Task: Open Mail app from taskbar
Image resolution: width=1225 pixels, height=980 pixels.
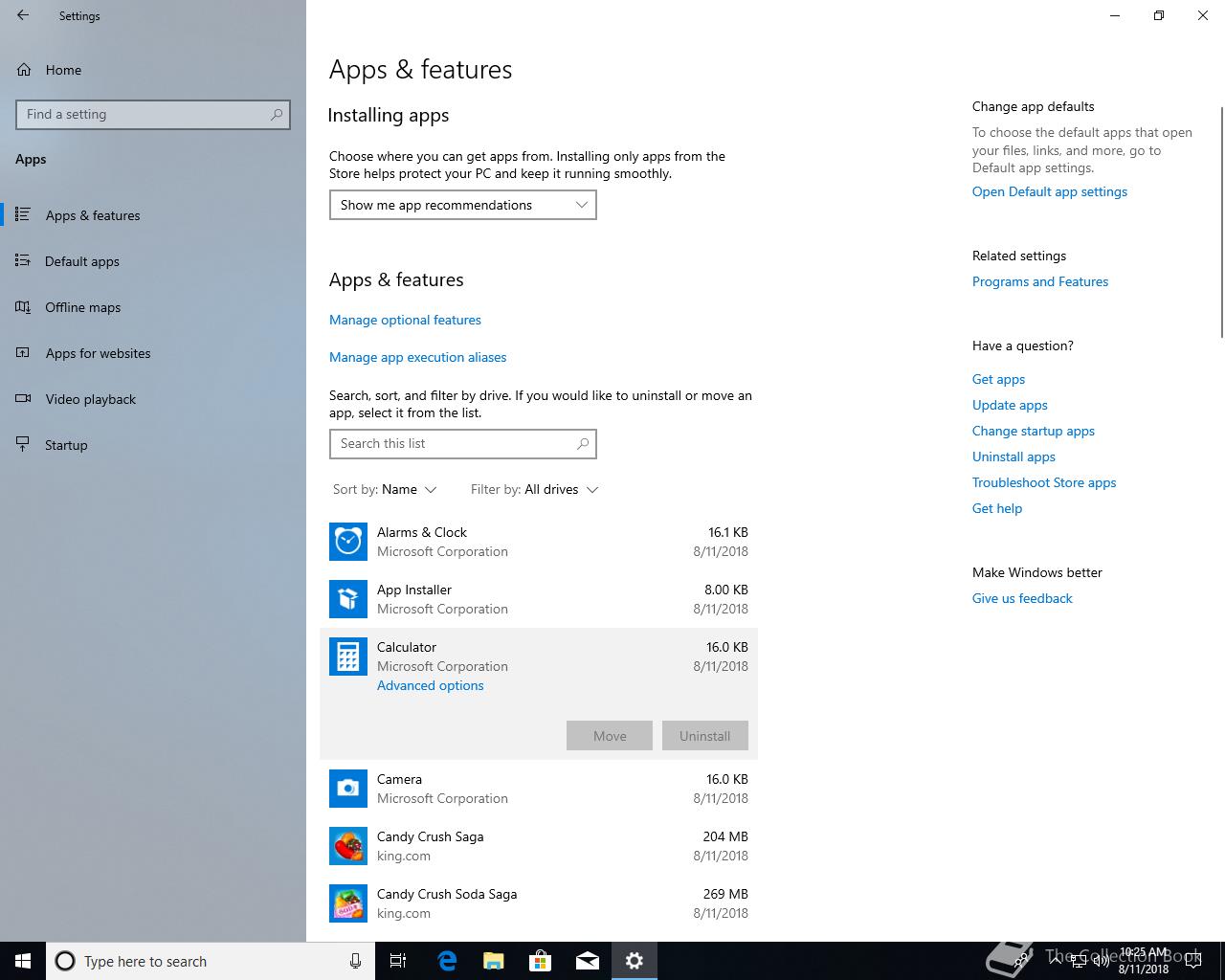Action: coord(588,961)
